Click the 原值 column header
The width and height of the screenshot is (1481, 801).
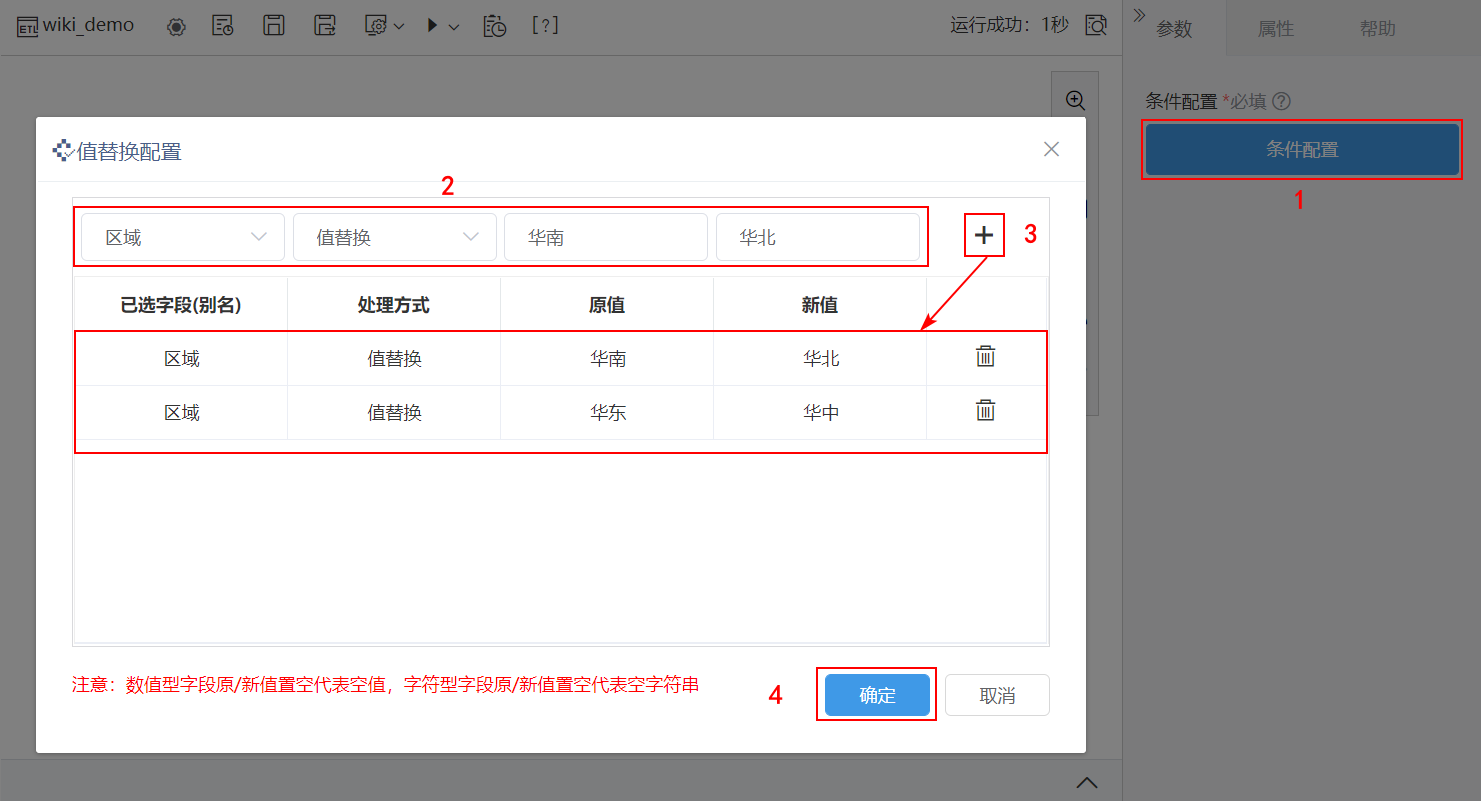coord(607,305)
